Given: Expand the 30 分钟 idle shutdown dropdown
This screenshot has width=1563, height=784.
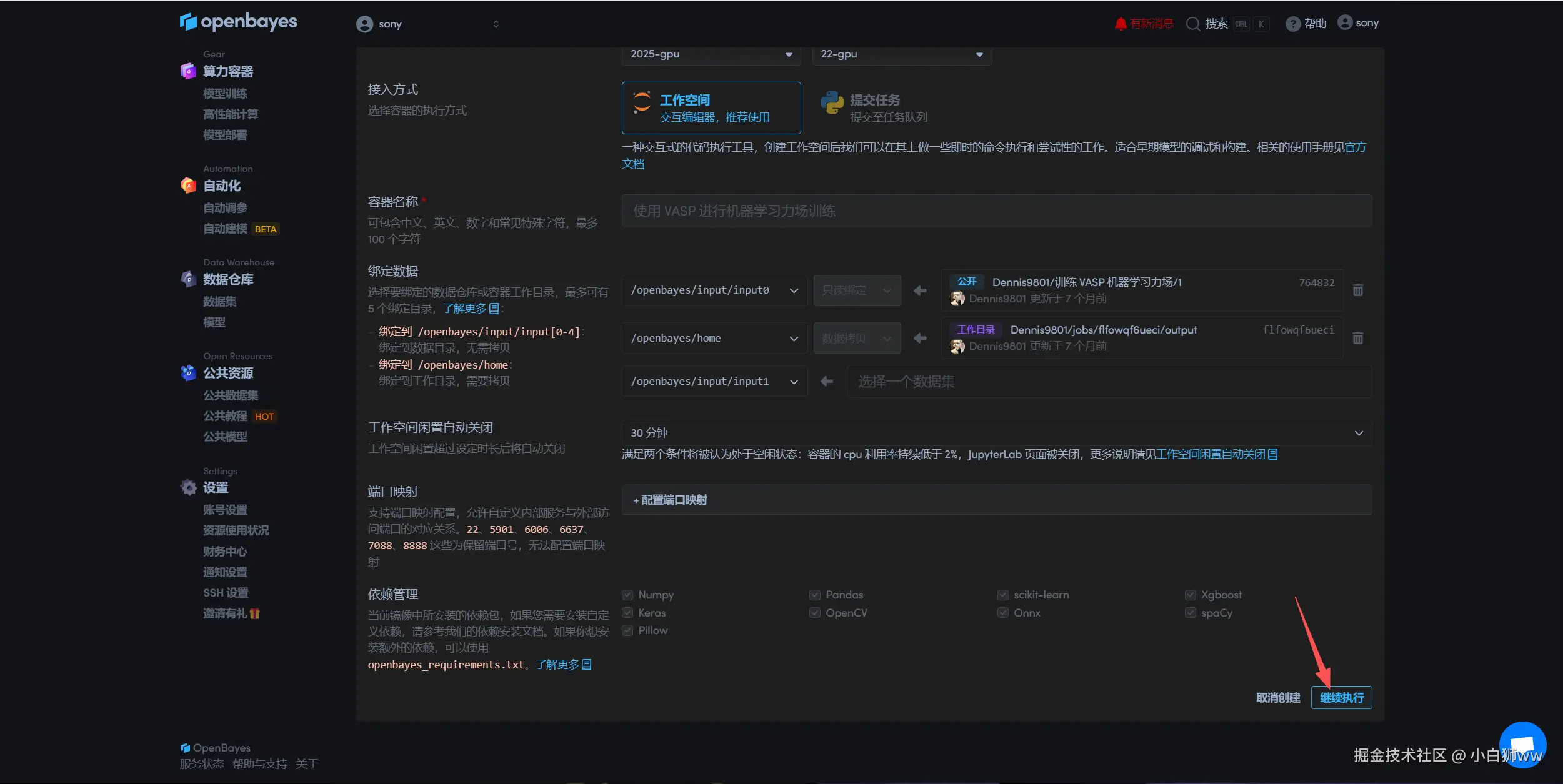Looking at the screenshot, I should point(996,433).
